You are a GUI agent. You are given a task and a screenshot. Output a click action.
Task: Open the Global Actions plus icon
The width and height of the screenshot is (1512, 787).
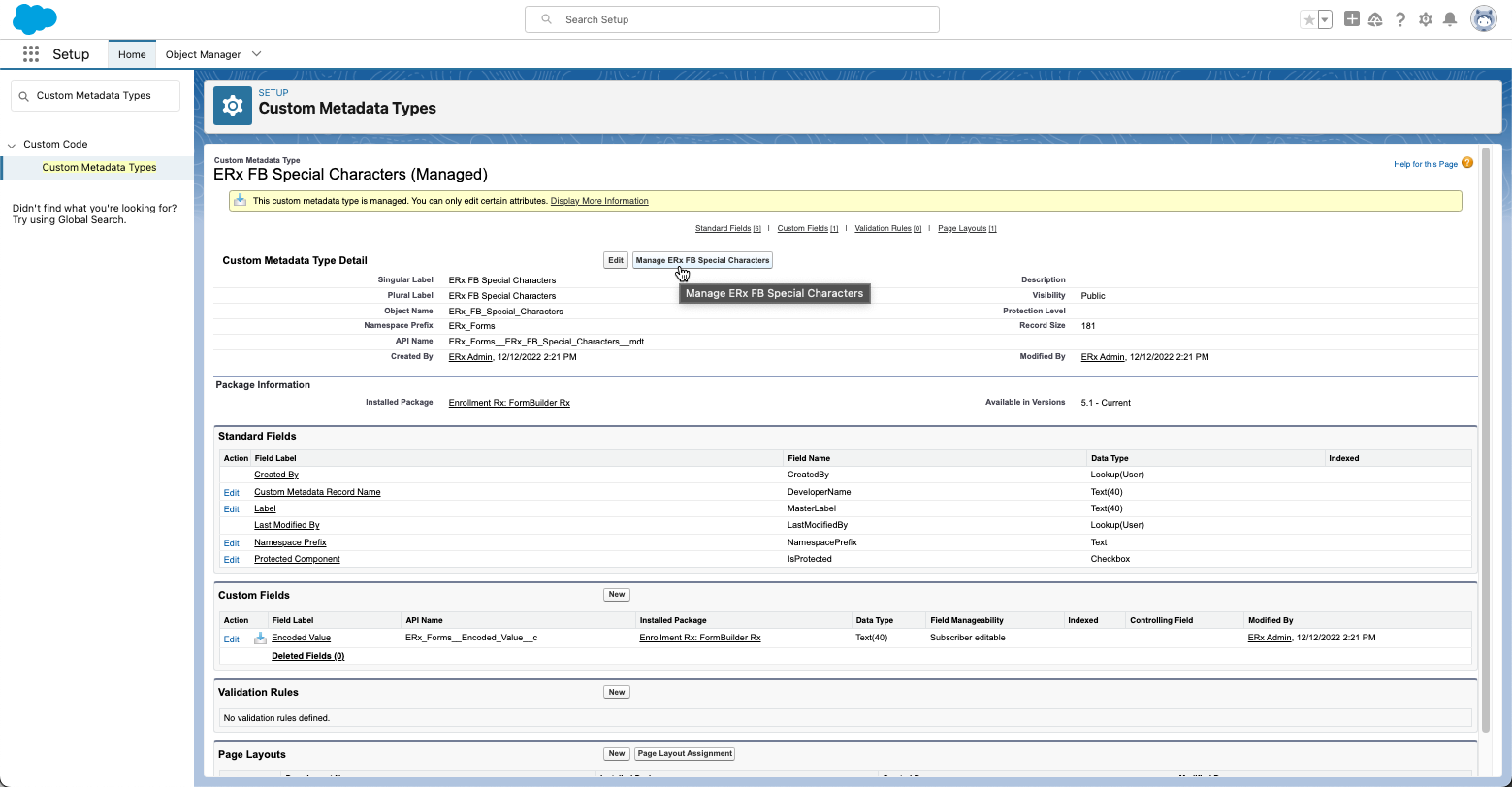(1351, 19)
